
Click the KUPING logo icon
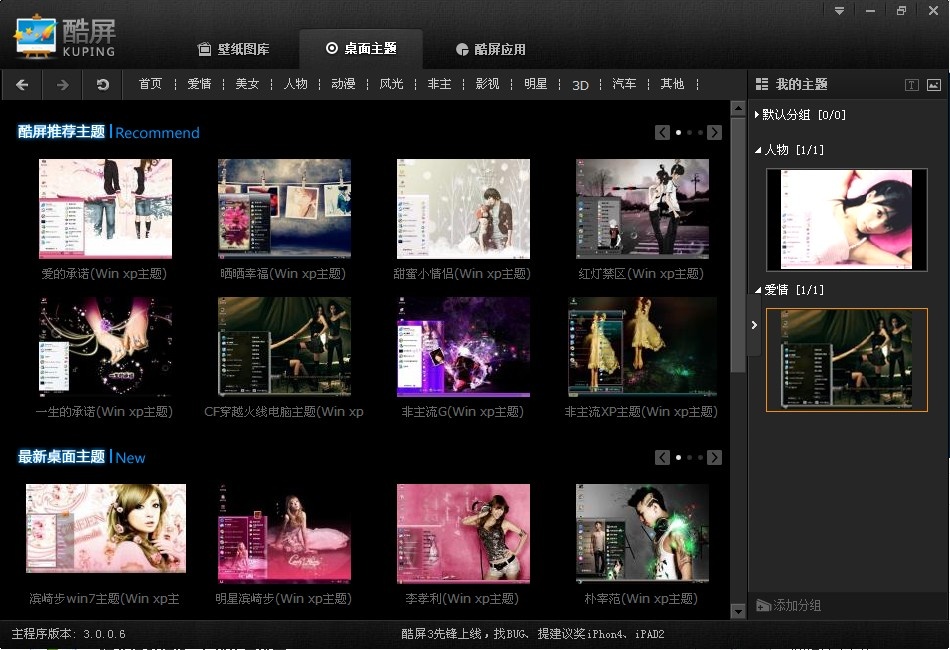(35, 35)
